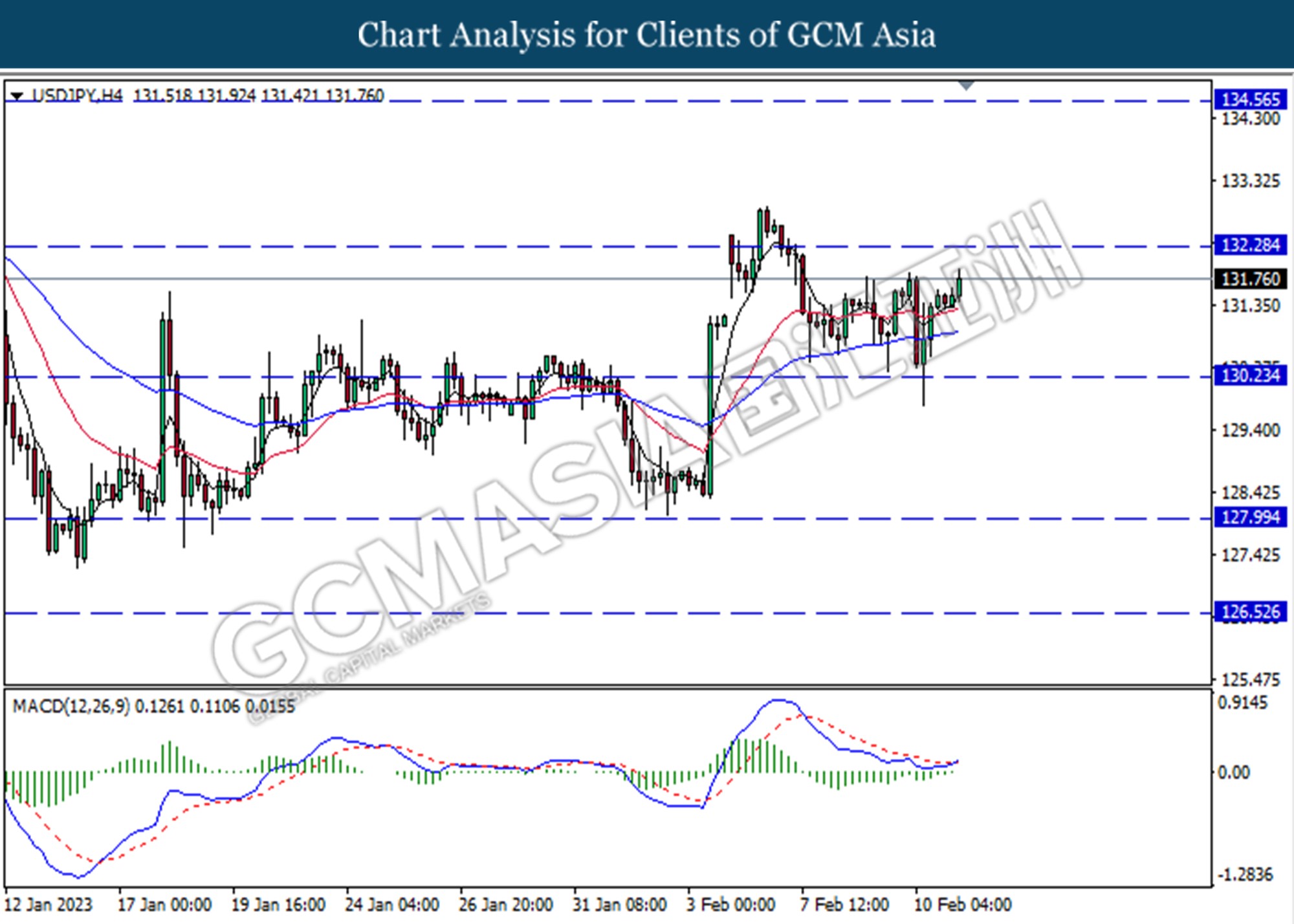The image size is (1294, 924).
Task: Click the chart shift marker at top
Action: 966,85
